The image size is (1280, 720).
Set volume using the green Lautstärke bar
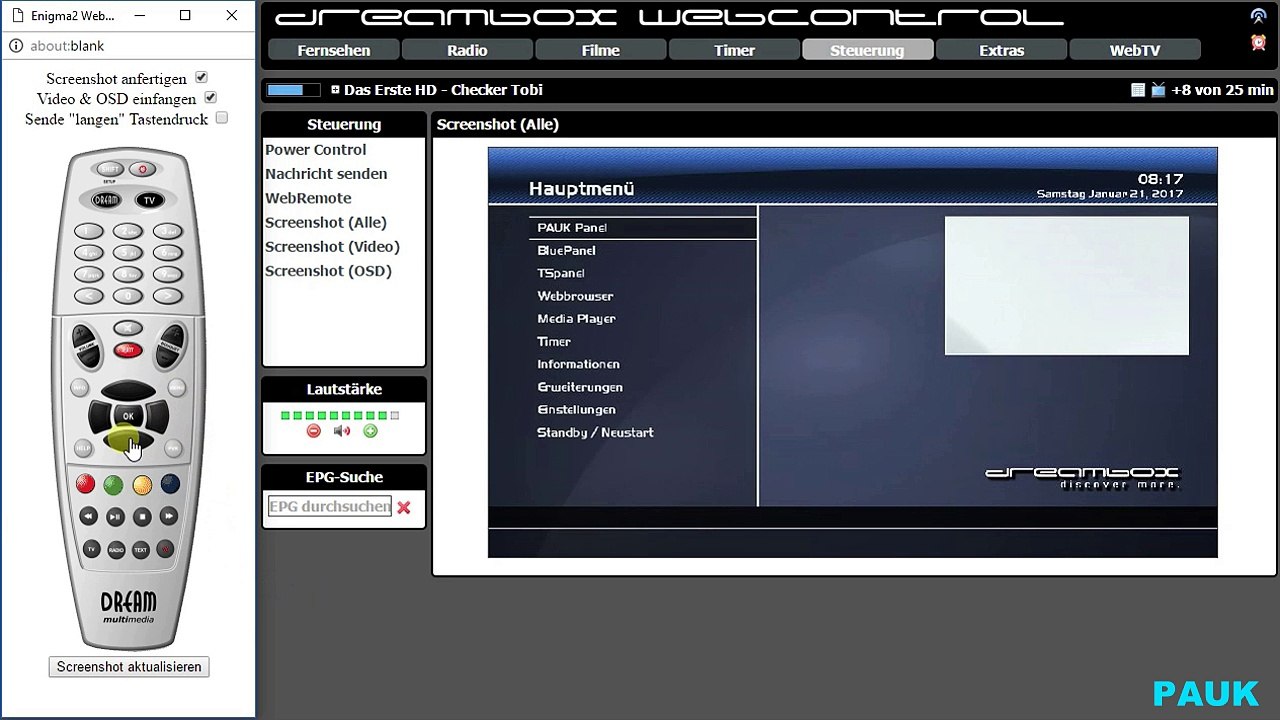(340, 415)
